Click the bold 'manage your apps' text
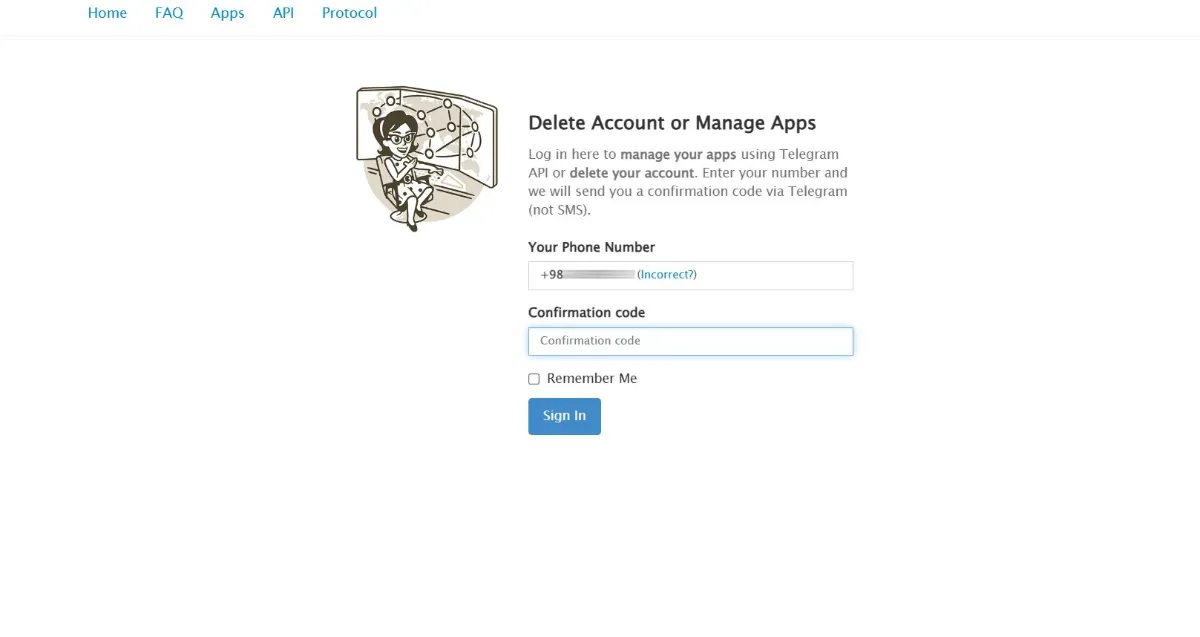 (678, 155)
